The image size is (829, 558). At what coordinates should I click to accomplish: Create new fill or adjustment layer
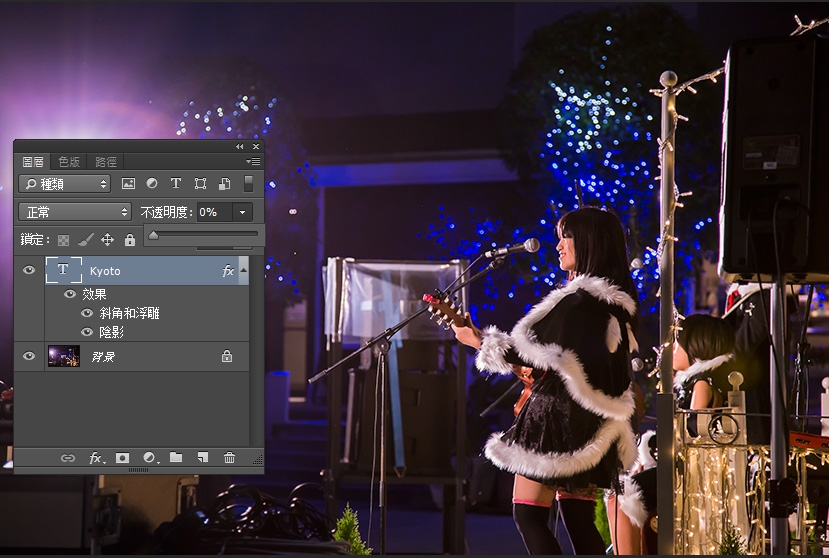coord(150,458)
